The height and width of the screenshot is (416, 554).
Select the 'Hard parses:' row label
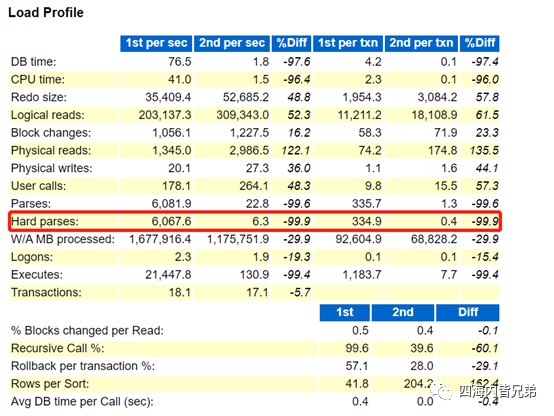point(45,222)
